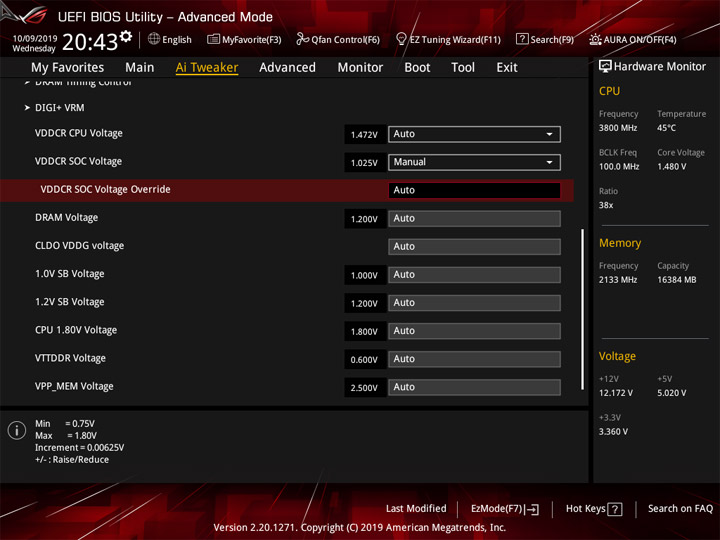Open MyFavorite(F3) list icon
The image size is (720, 540).
pyautogui.click(x=213, y=39)
